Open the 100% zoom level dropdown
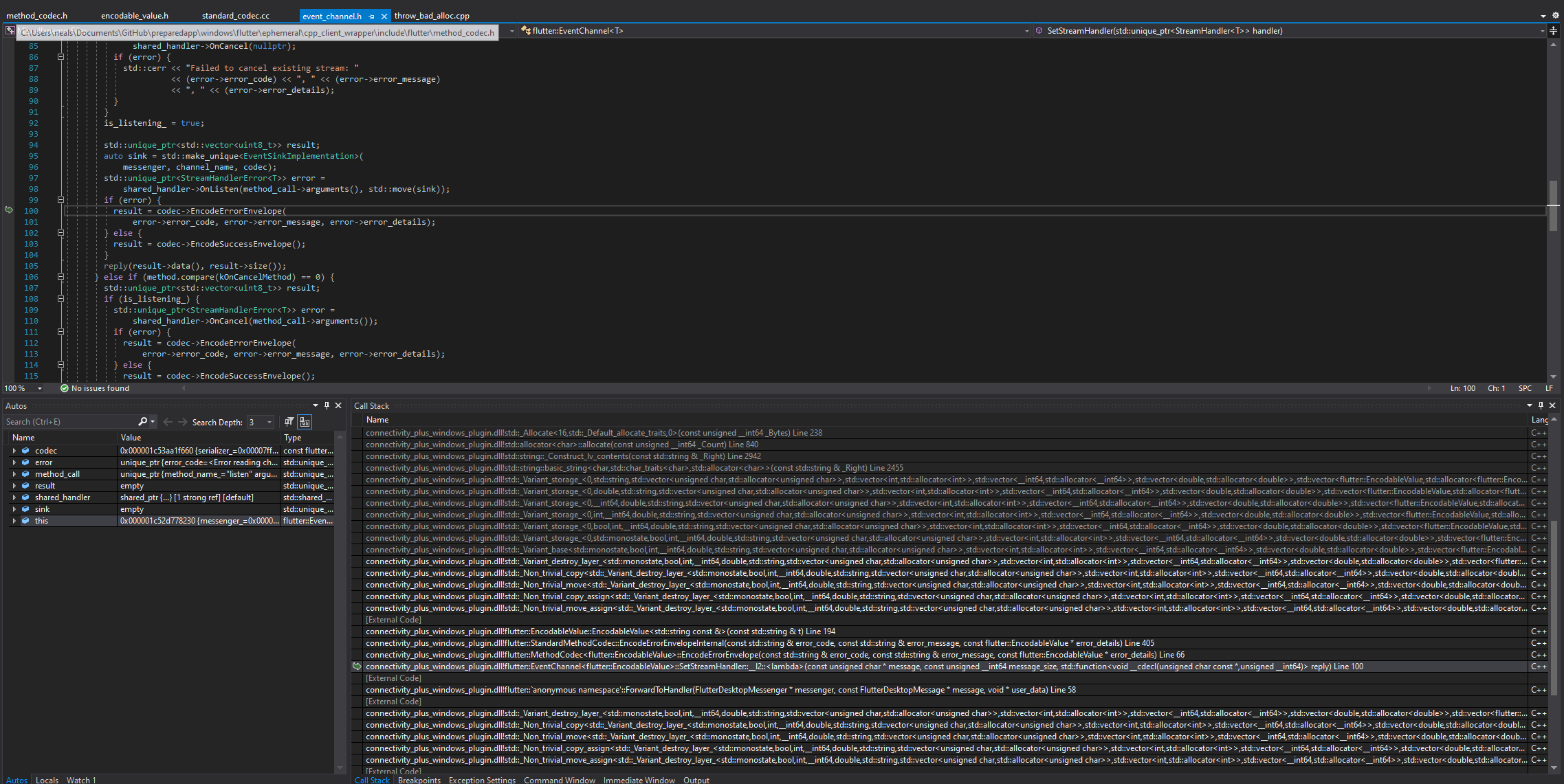The width and height of the screenshot is (1564, 784). (39, 388)
